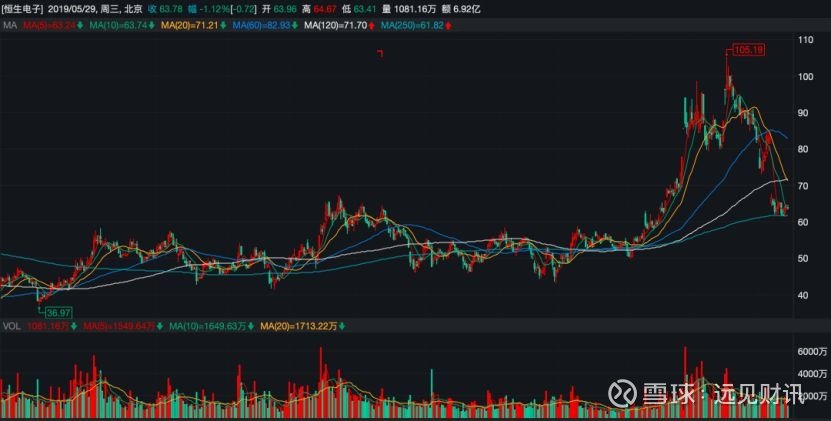
Task: Select the 恒生电子 stock name header
Action: point(22,6)
